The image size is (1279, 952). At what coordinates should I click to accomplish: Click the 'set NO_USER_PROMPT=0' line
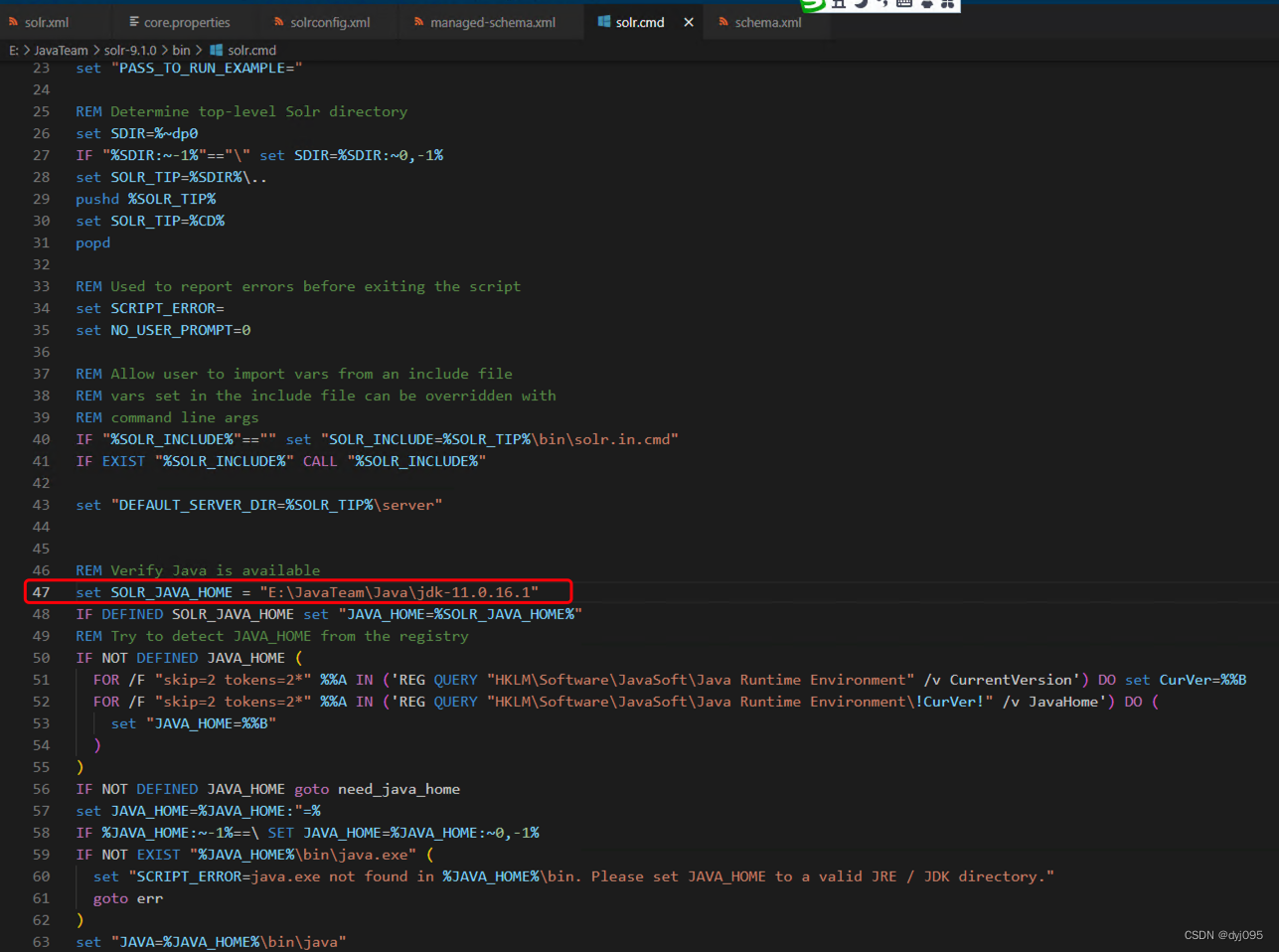click(x=163, y=330)
